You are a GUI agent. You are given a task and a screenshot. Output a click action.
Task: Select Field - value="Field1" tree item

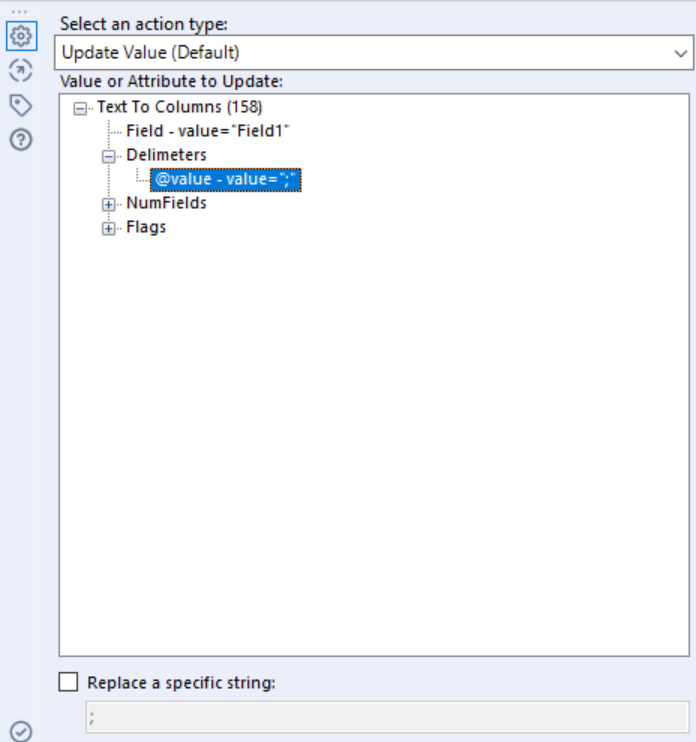208,131
